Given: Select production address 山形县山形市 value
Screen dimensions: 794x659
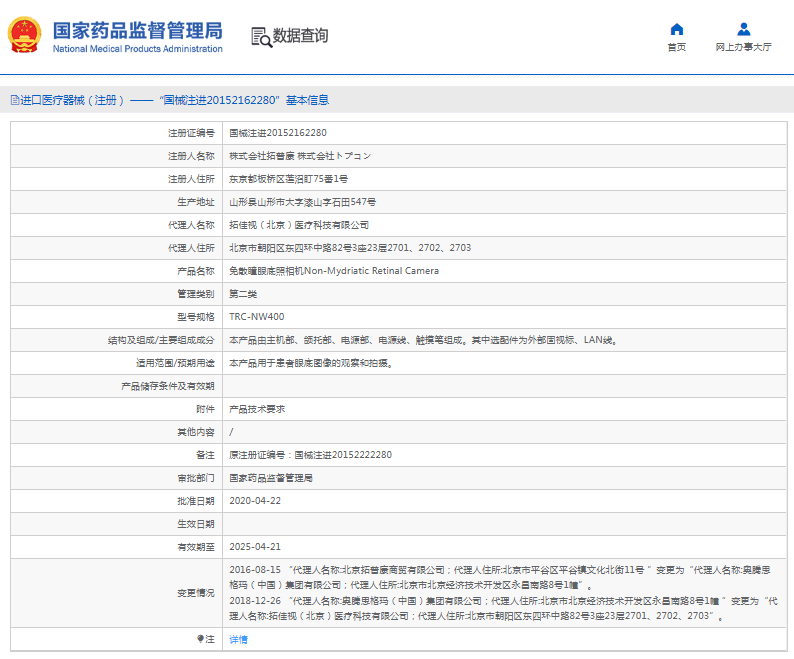Looking at the screenshot, I should [303, 202].
